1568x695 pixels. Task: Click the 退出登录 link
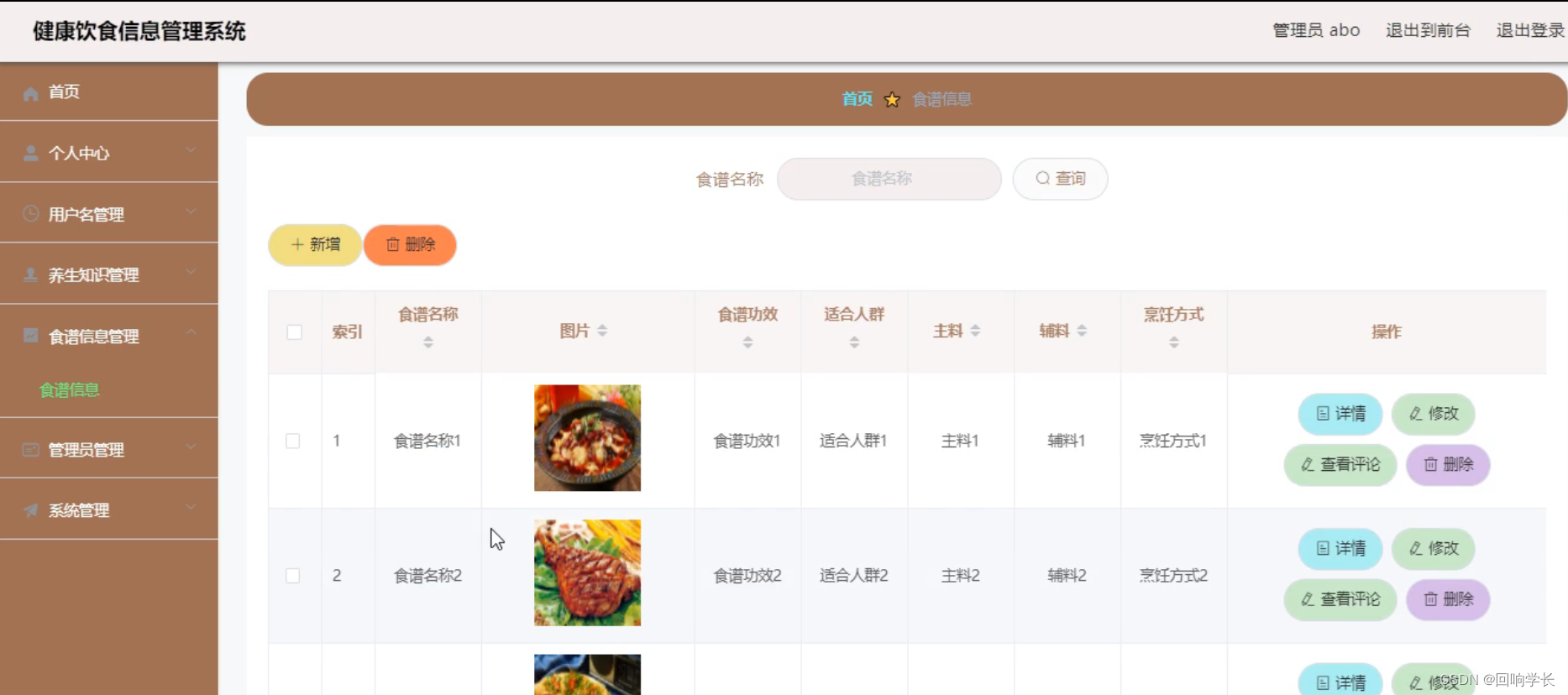pos(1530,31)
